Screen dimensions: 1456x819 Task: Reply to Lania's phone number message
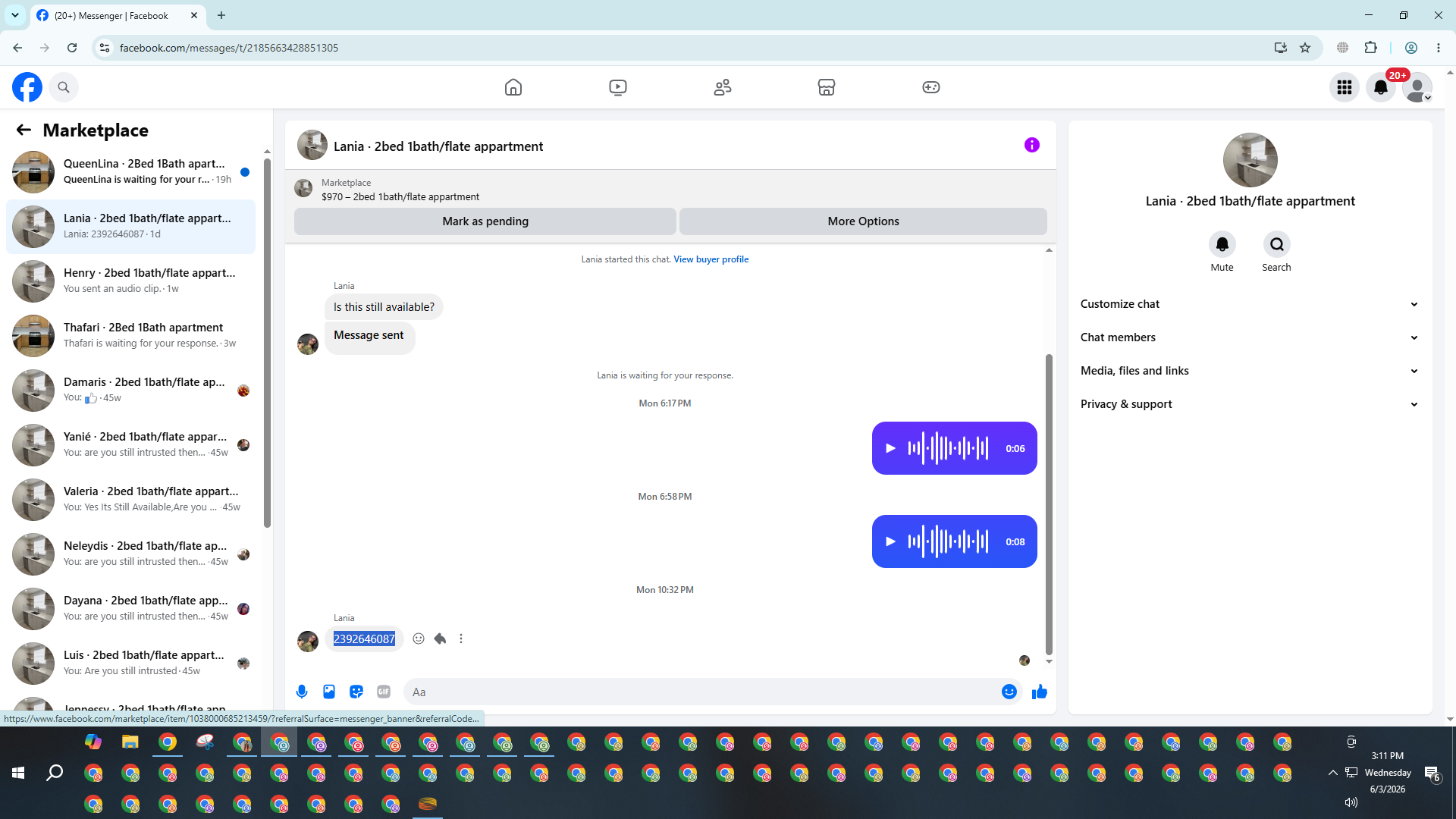click(440, 639)
